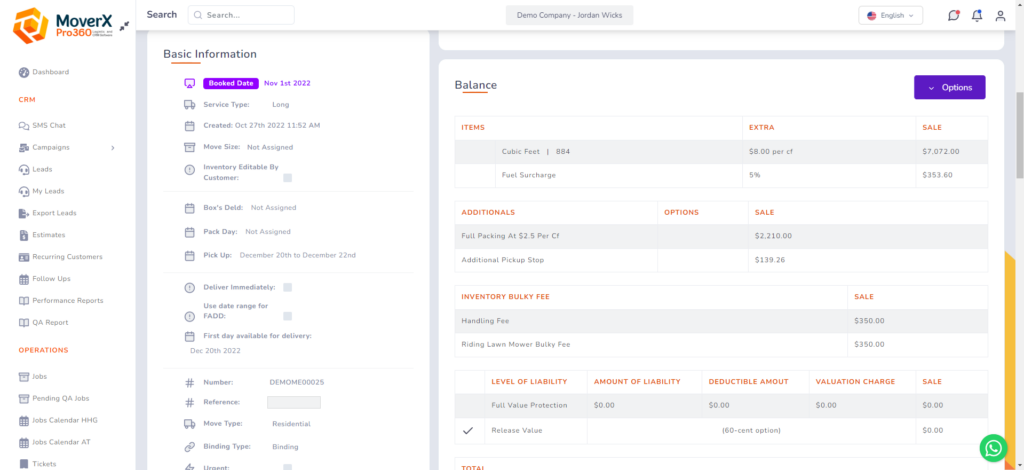Image resolution: width=1024 pixels, height=470 pixels.
Task: Click the Follow Ups calendar icon
Action: pyautogui.click(x=24, y=279)
